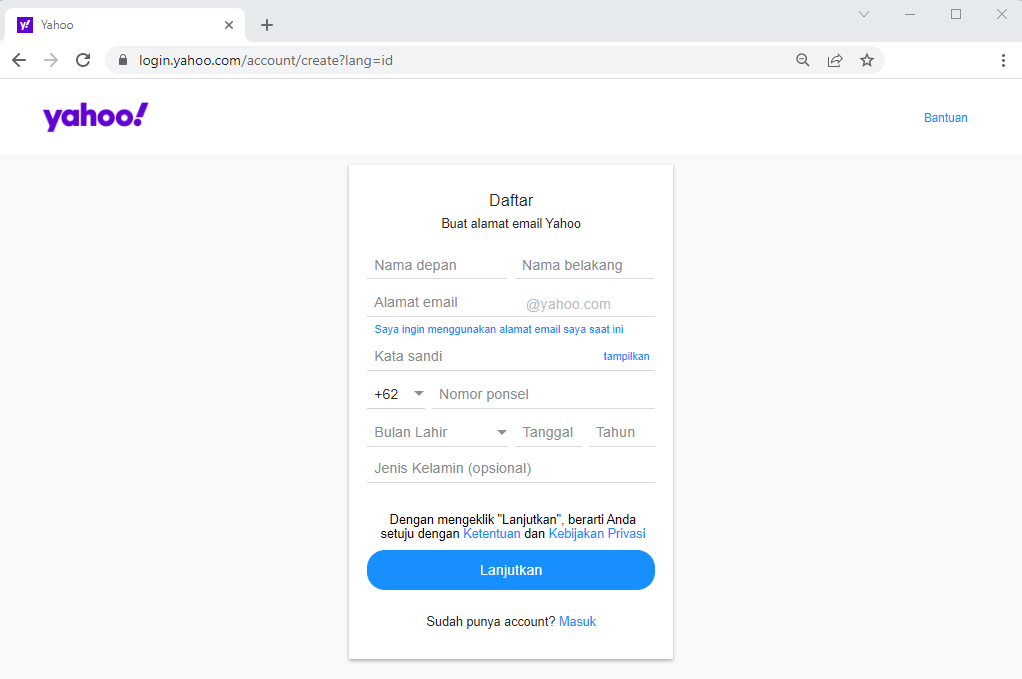Click Masuk to sign in
This screenshot has height=679, width=1022.
click(x=577, y=621)
